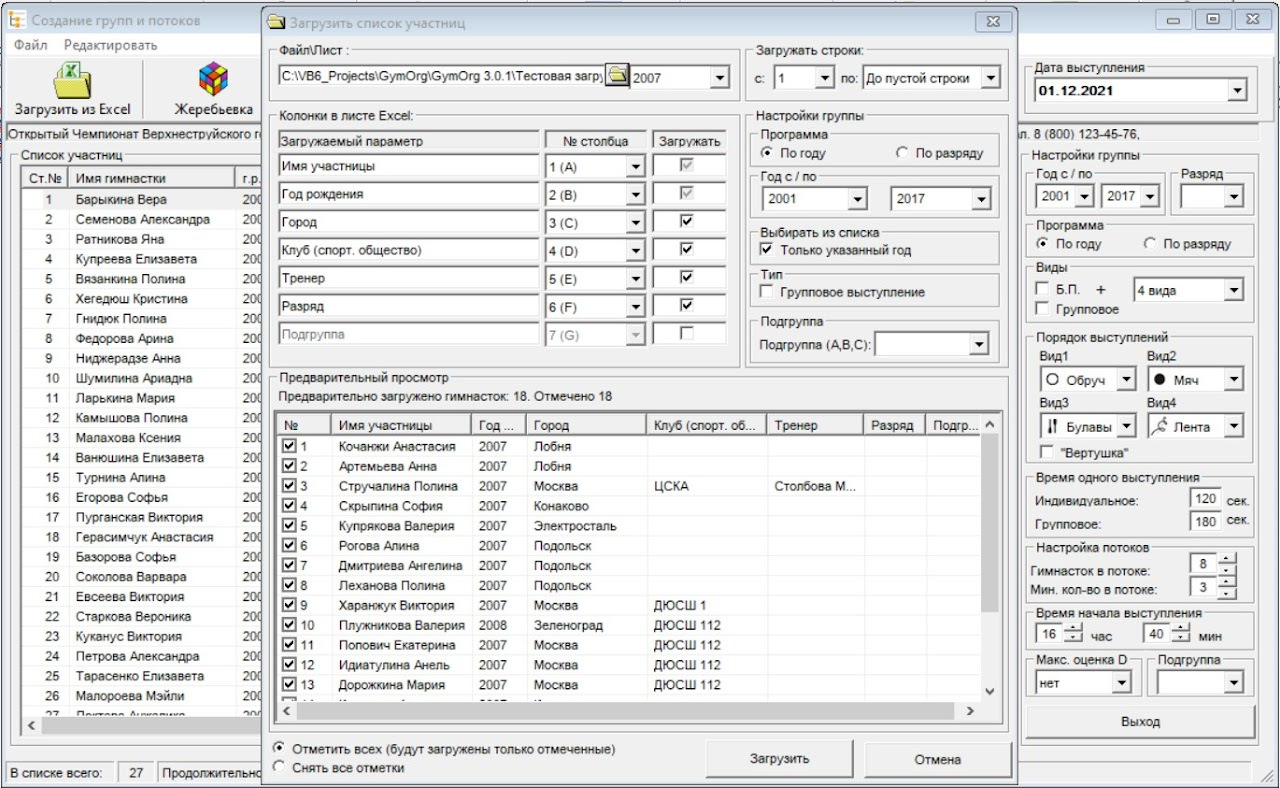Open the Файл menu

click(30, 45)
